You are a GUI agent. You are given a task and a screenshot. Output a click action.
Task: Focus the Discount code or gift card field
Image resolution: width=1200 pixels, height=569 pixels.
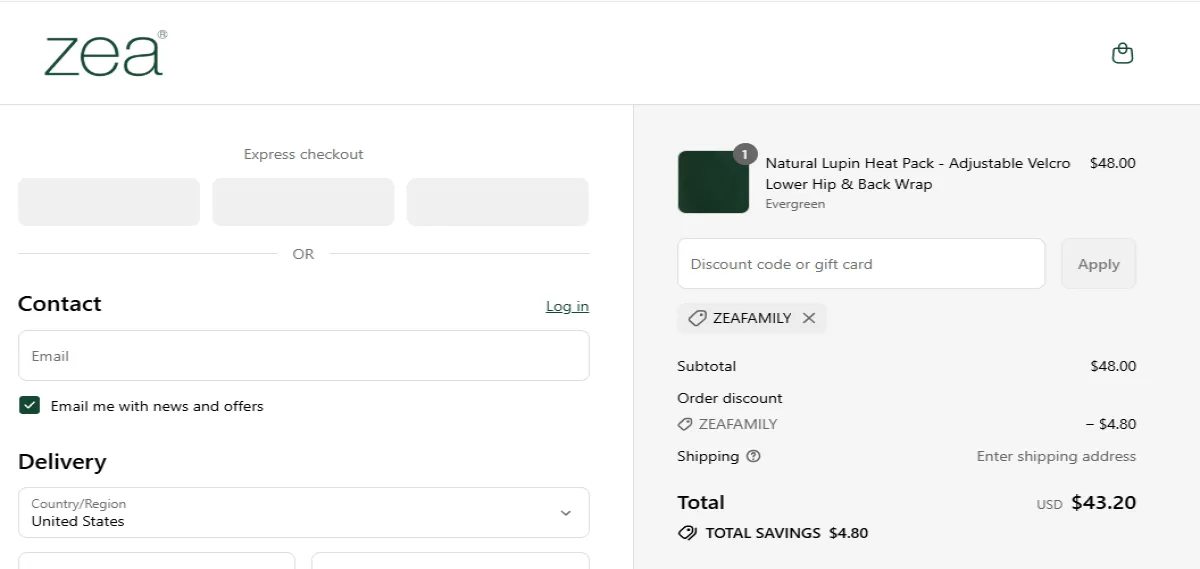pos(861,264)
